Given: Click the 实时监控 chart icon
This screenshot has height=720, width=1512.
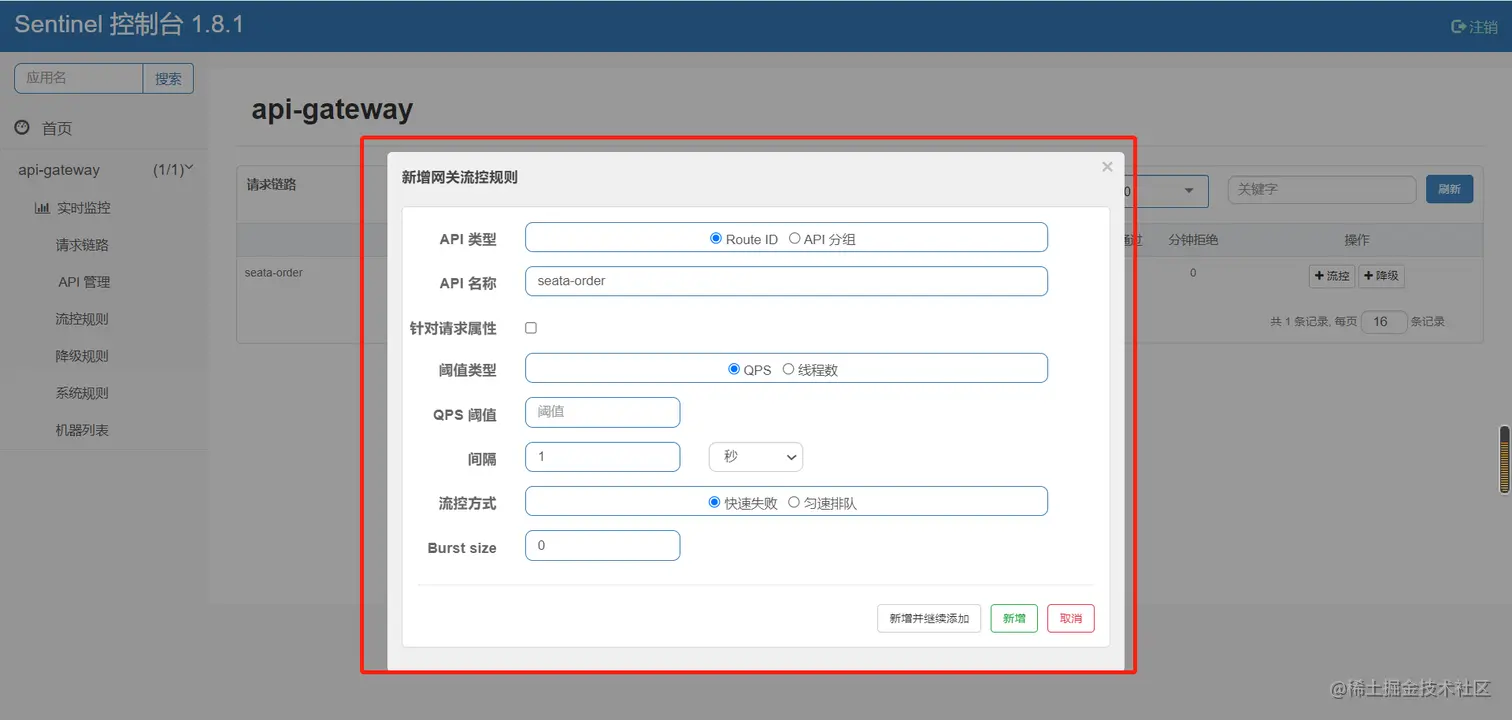Looking at the screenshot, I should [x=42, y=208].
